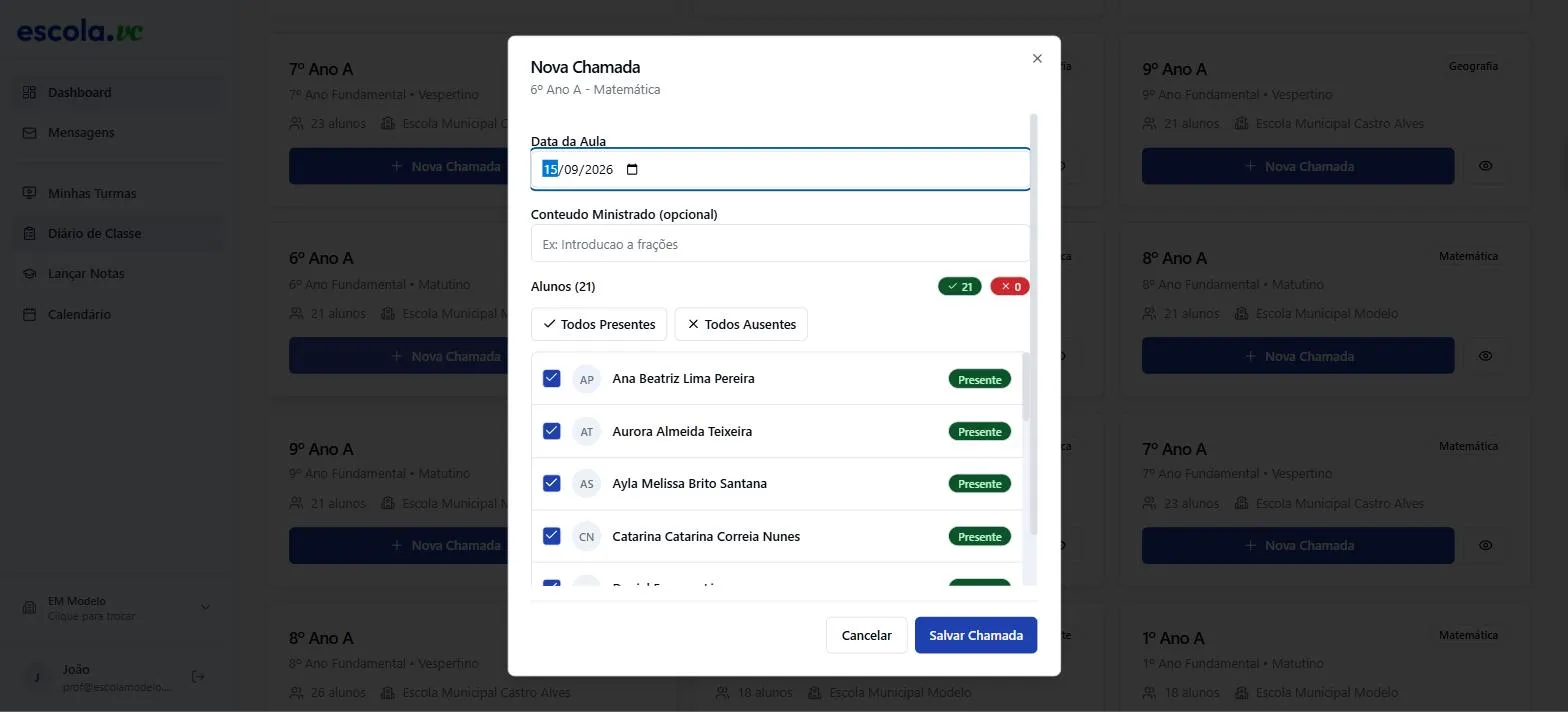The image size is (1568, 712).
Task: Click the Salvar Chamada button
Action: (x=976, y=635)
